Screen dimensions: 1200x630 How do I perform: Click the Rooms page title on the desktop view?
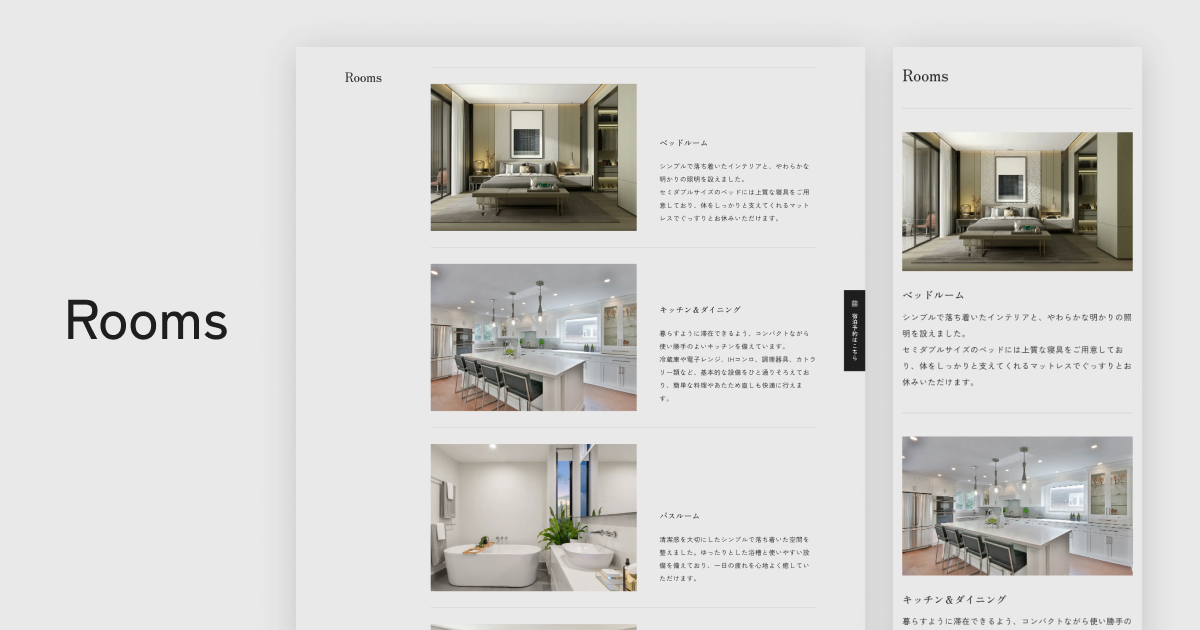(x=363, y=77)
